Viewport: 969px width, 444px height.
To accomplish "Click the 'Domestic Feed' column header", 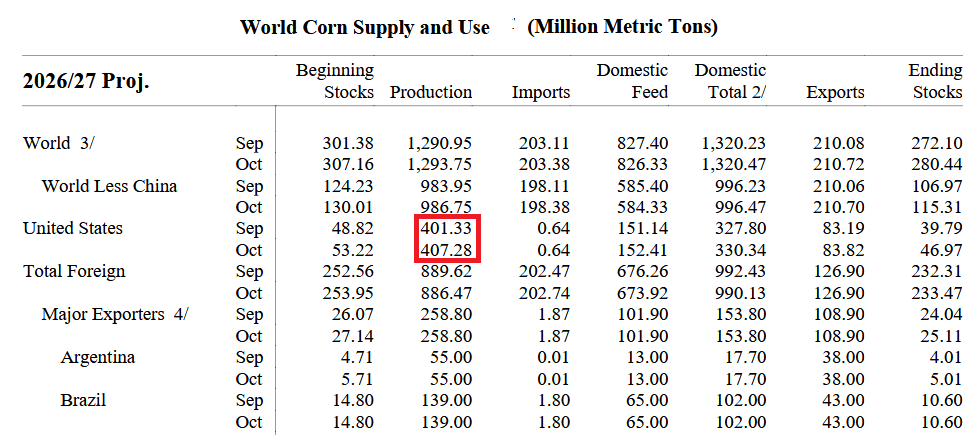I will [x=632, y=81].
